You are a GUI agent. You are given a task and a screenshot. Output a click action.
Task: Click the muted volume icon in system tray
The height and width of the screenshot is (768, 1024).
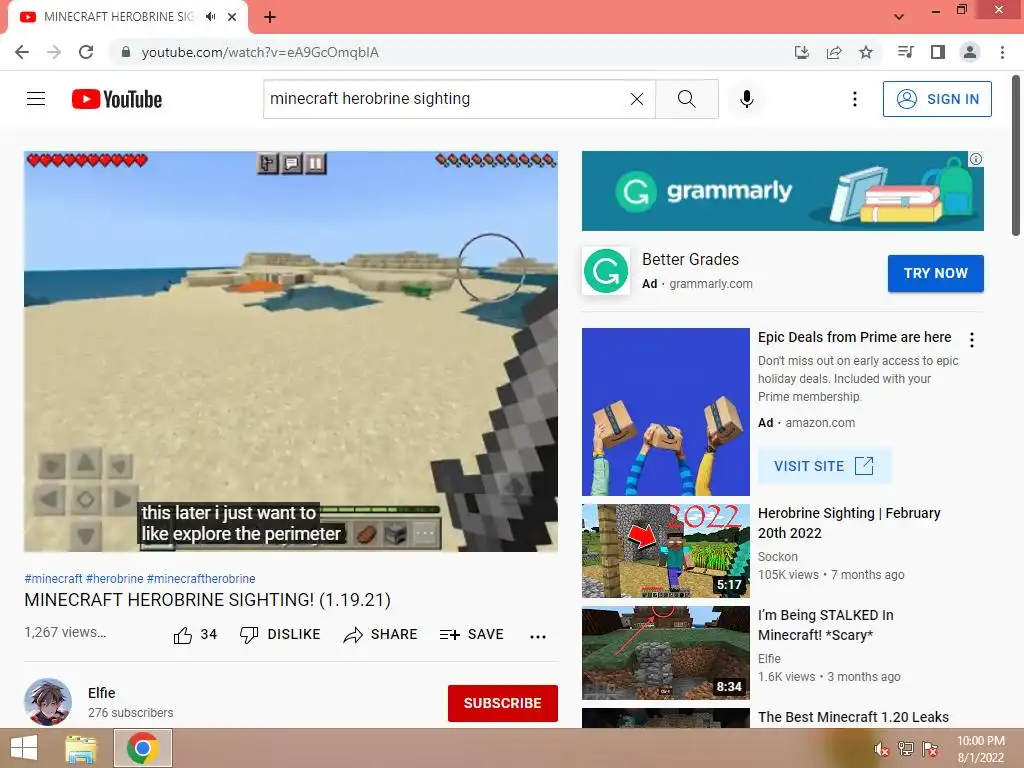pyautogui.click(x=881, y=750)
